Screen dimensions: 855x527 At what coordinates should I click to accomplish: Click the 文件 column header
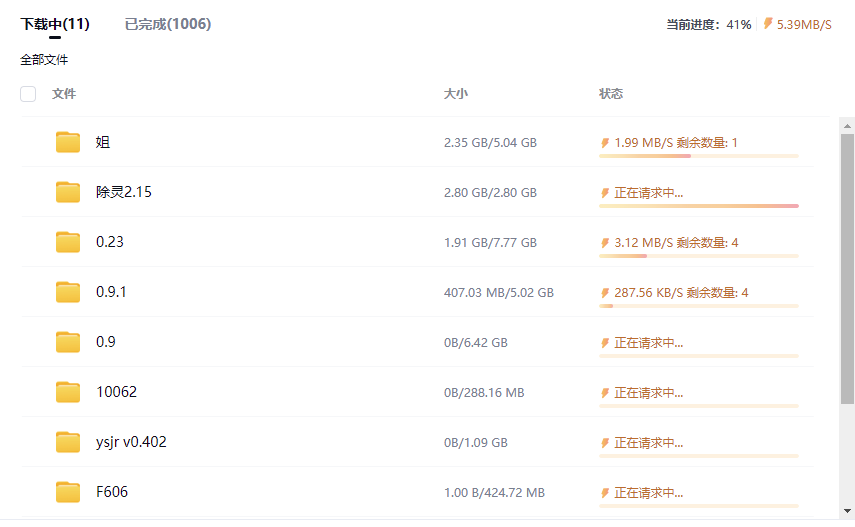(x=64, y=94)
